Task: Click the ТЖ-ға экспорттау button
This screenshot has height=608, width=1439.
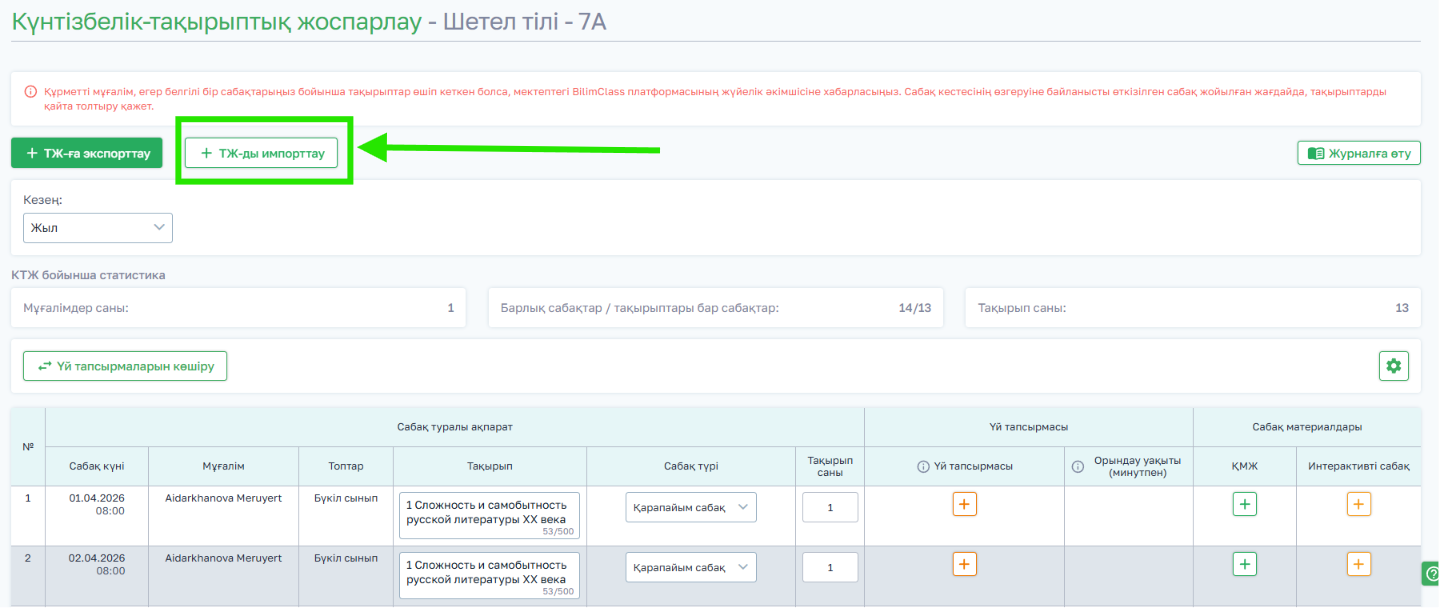Action: coord(87,153)
